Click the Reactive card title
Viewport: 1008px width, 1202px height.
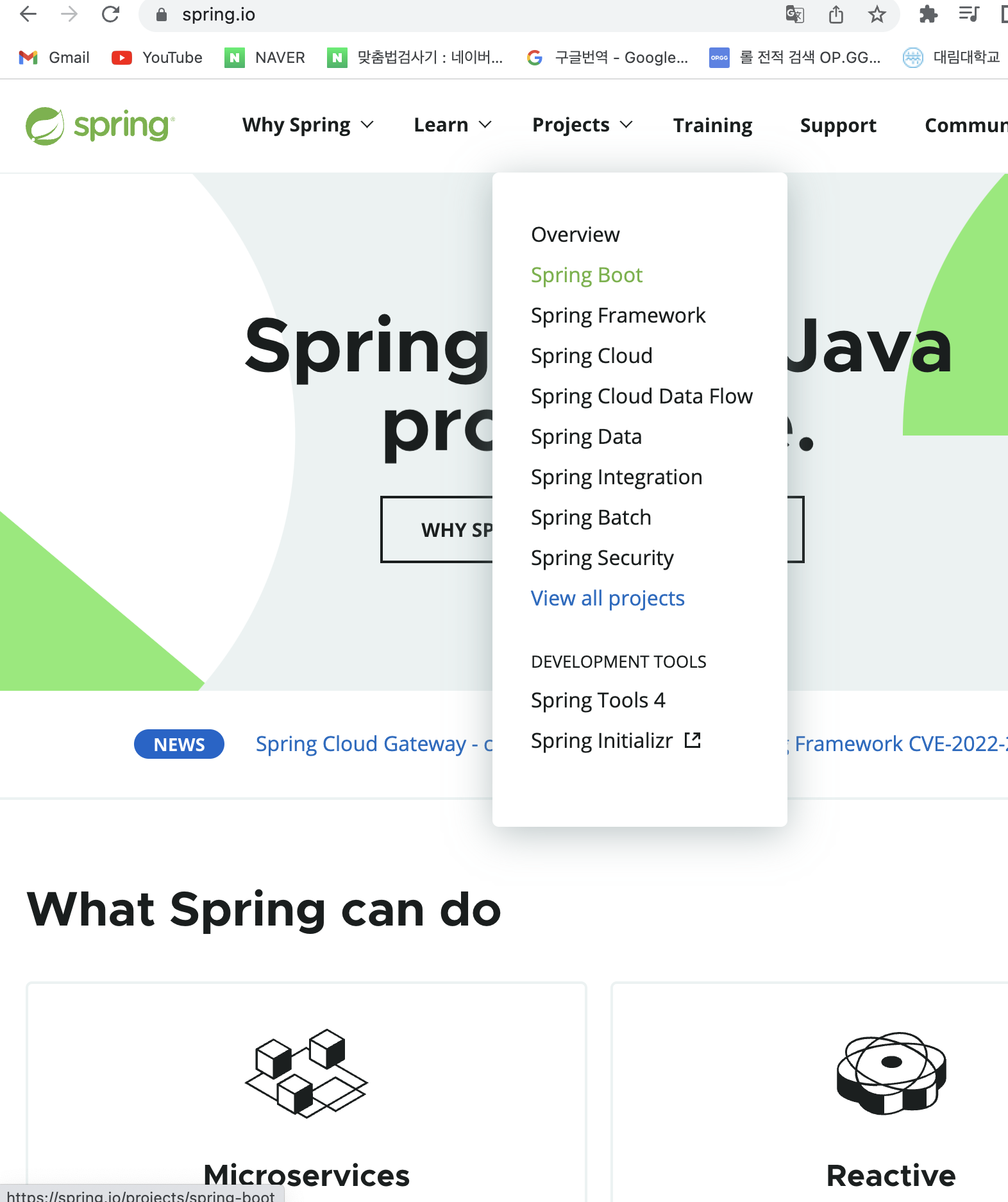point(891,1175)
